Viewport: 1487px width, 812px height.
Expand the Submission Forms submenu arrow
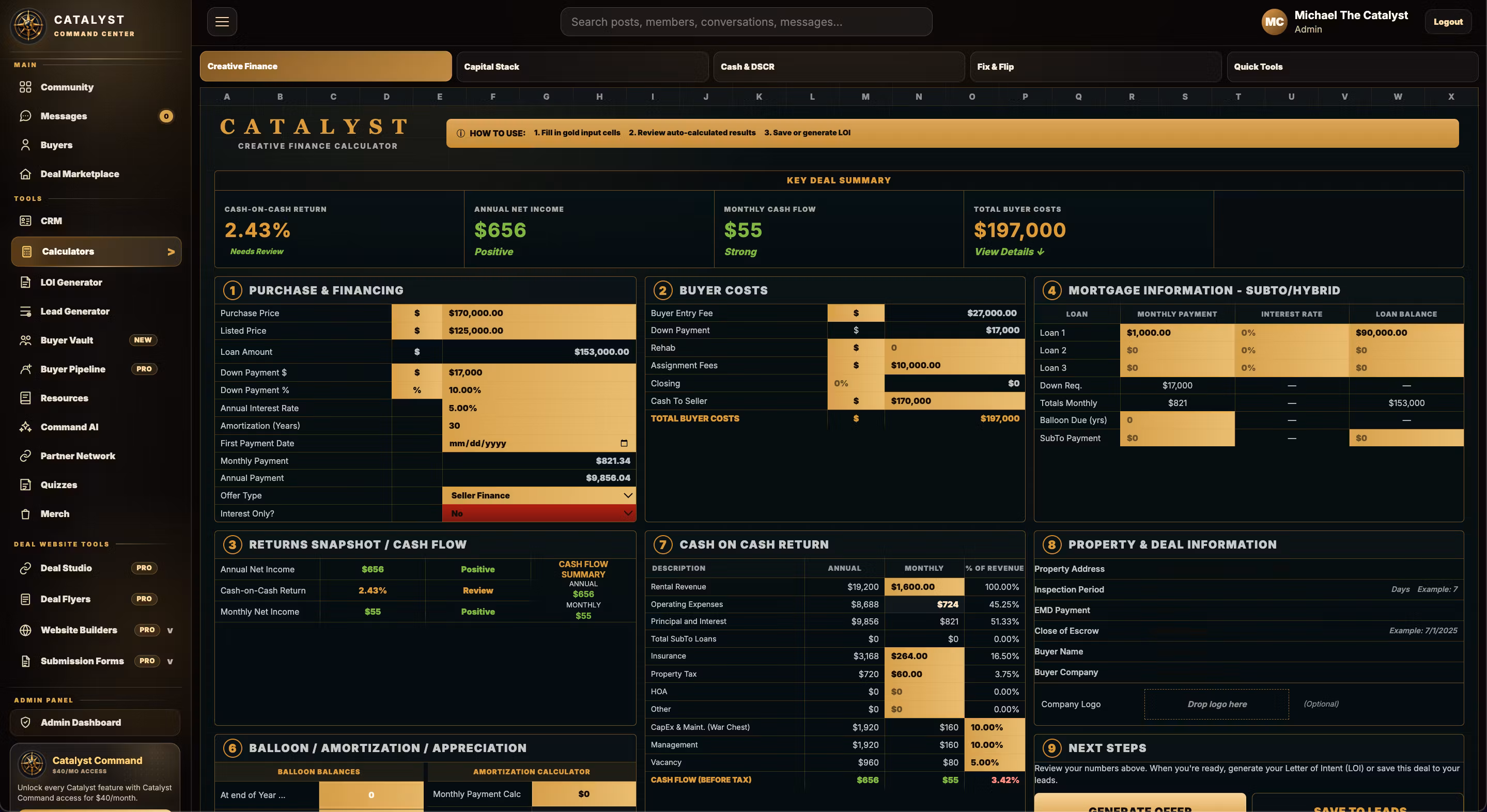point(169,661)
